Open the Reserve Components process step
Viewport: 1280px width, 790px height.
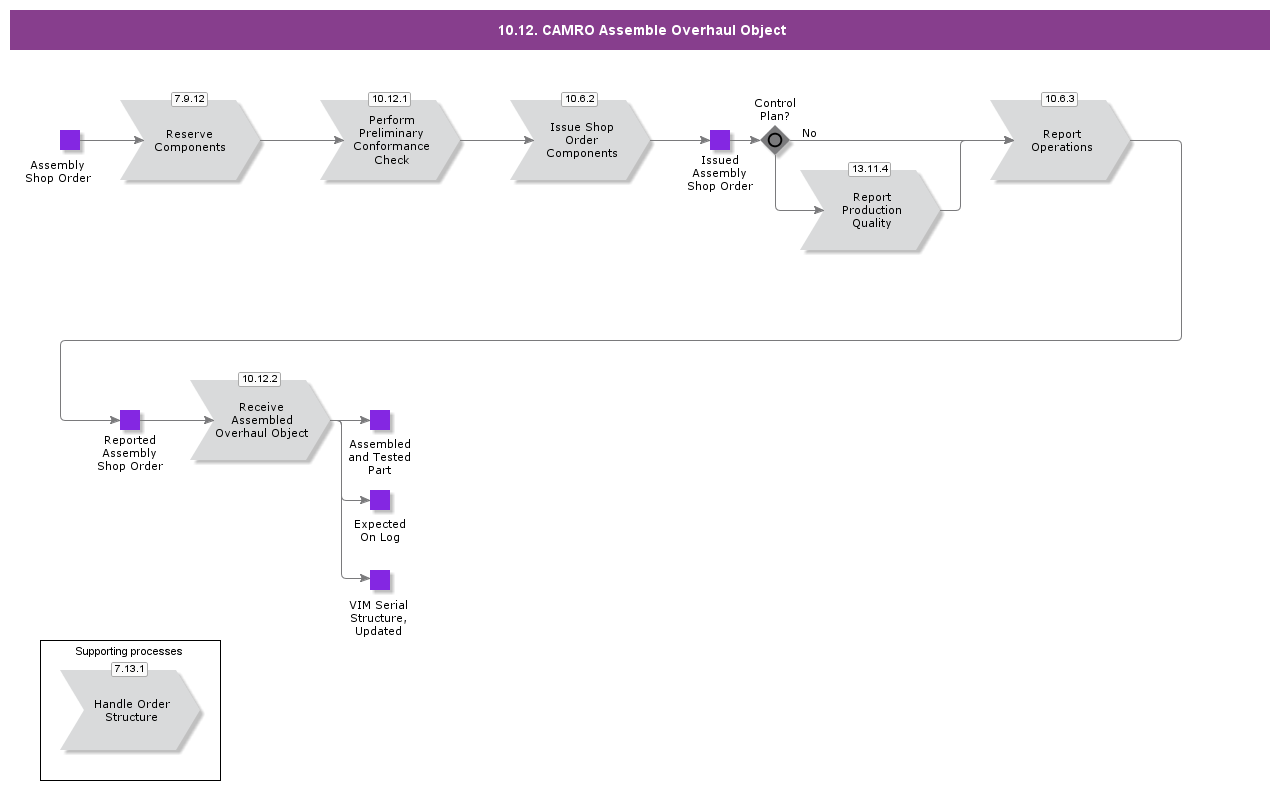pos(190,140)
